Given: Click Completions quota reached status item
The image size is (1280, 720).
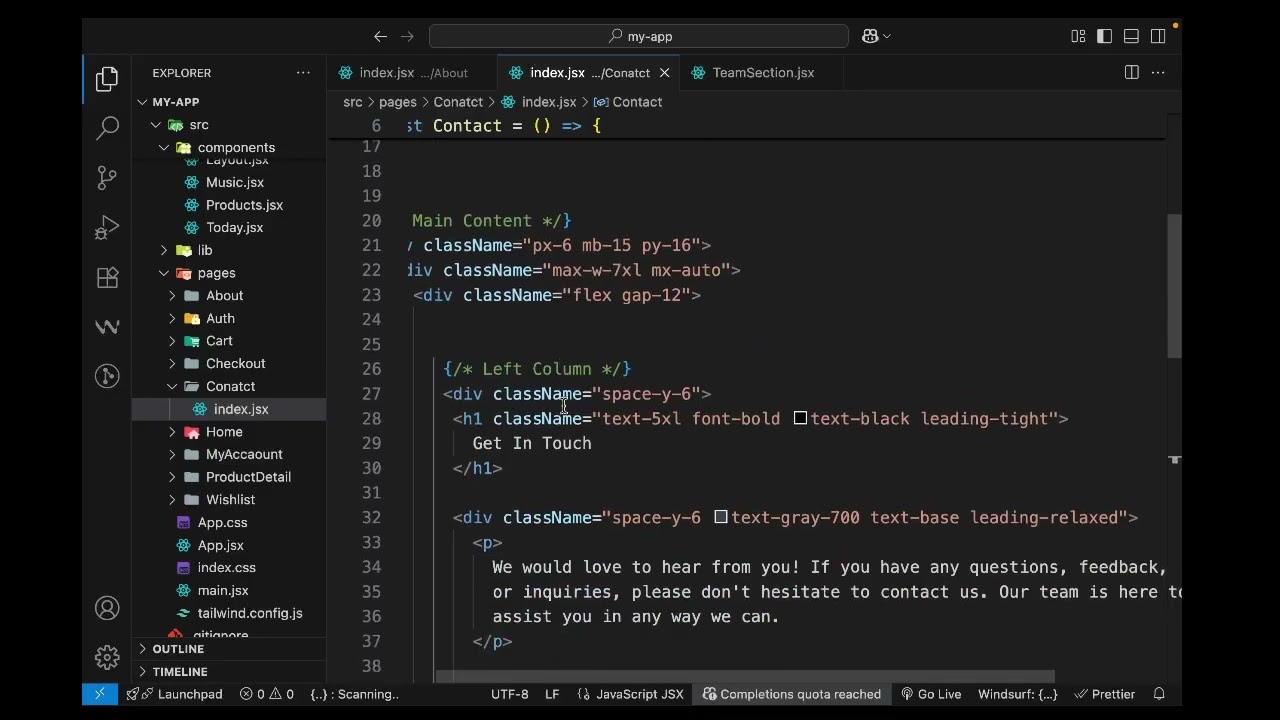Looking at the screenshot, I should point(791,694).
